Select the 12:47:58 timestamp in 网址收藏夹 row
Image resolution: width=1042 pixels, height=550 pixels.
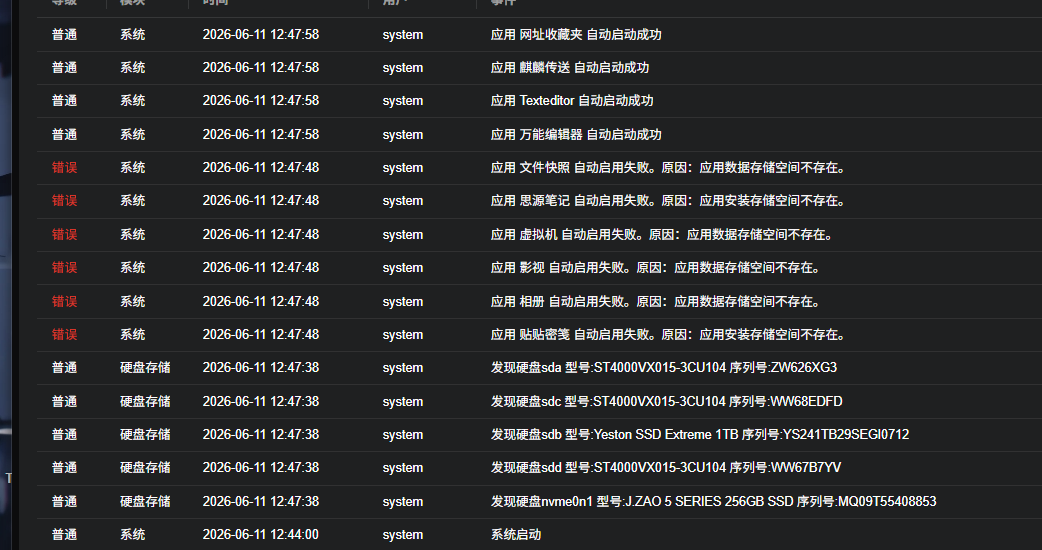point(260,35)
